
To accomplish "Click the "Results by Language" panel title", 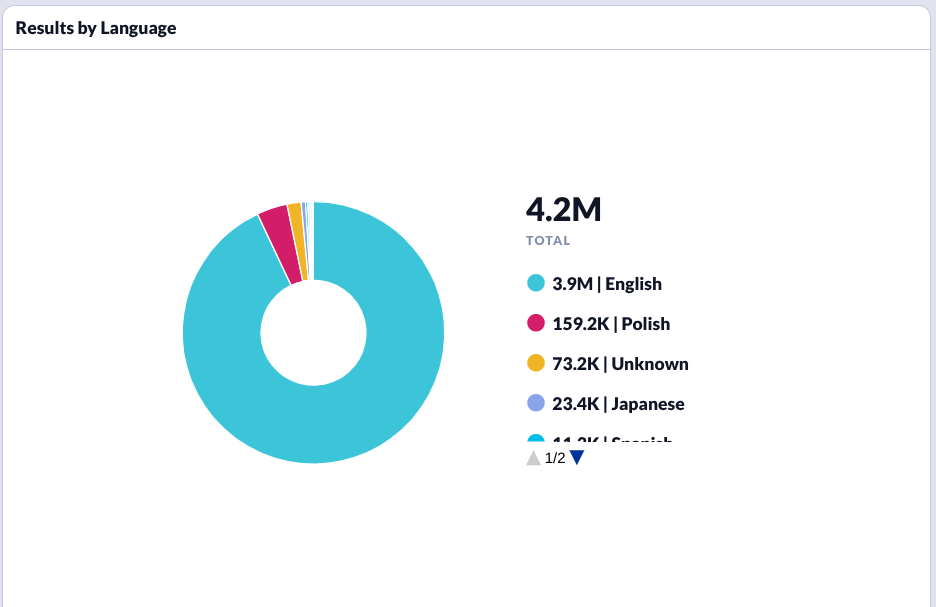I will click(96, 28).
